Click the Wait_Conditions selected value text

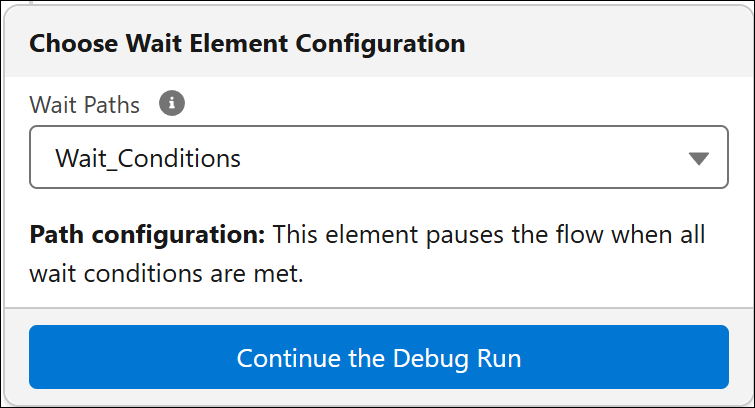pyautogui.click(x=148, y=158)
